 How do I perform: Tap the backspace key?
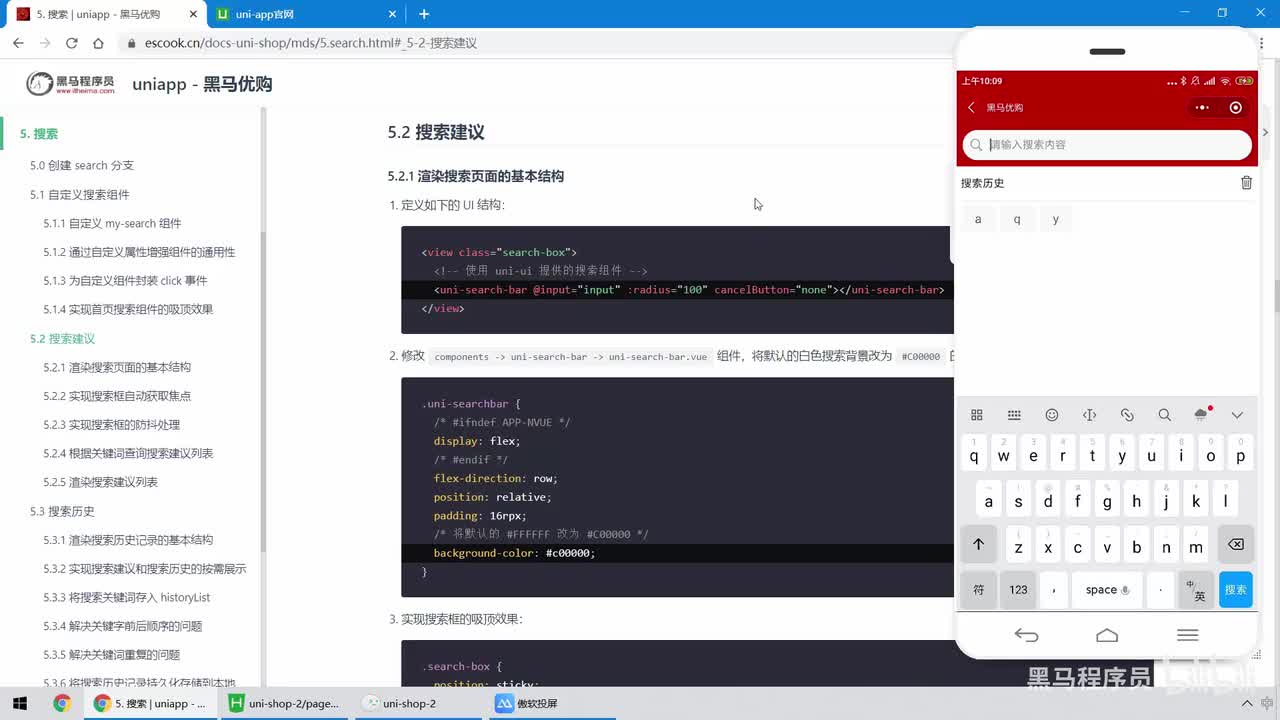point(1236,545)
